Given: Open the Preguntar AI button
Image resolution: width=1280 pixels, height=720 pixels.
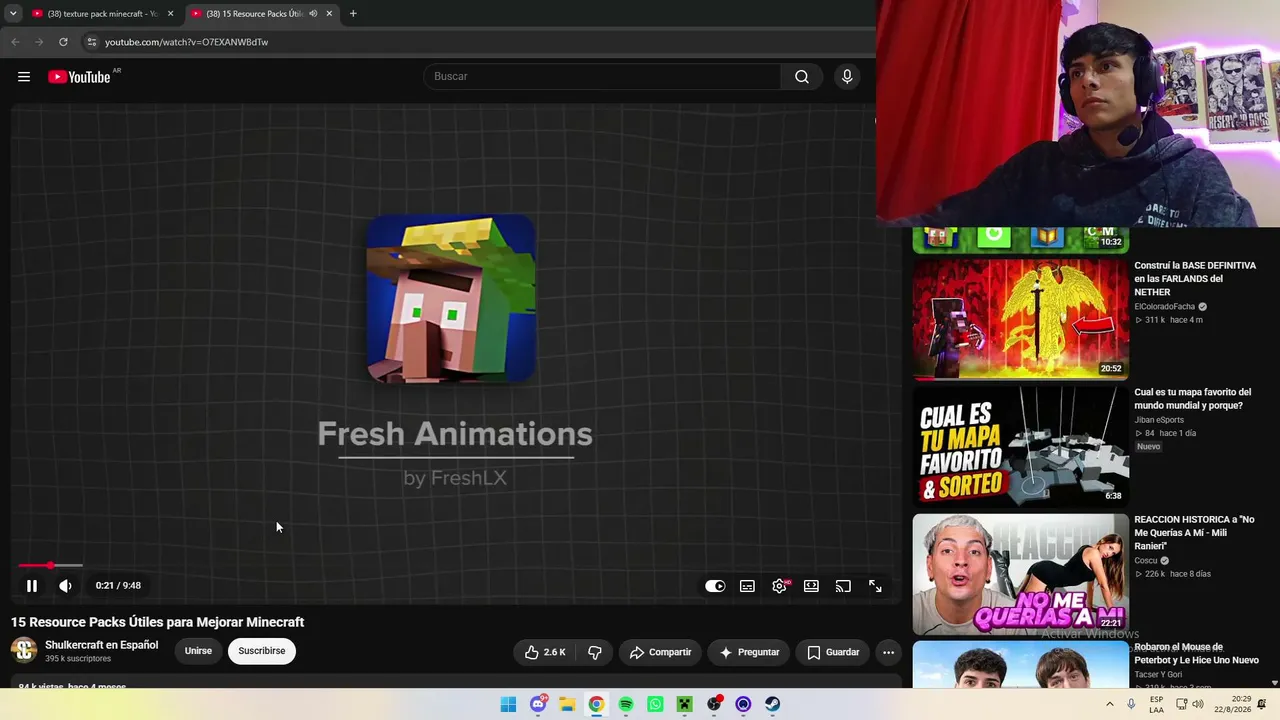Looking at the screenshot, I should pyautogui.click(x=749, y=652).
